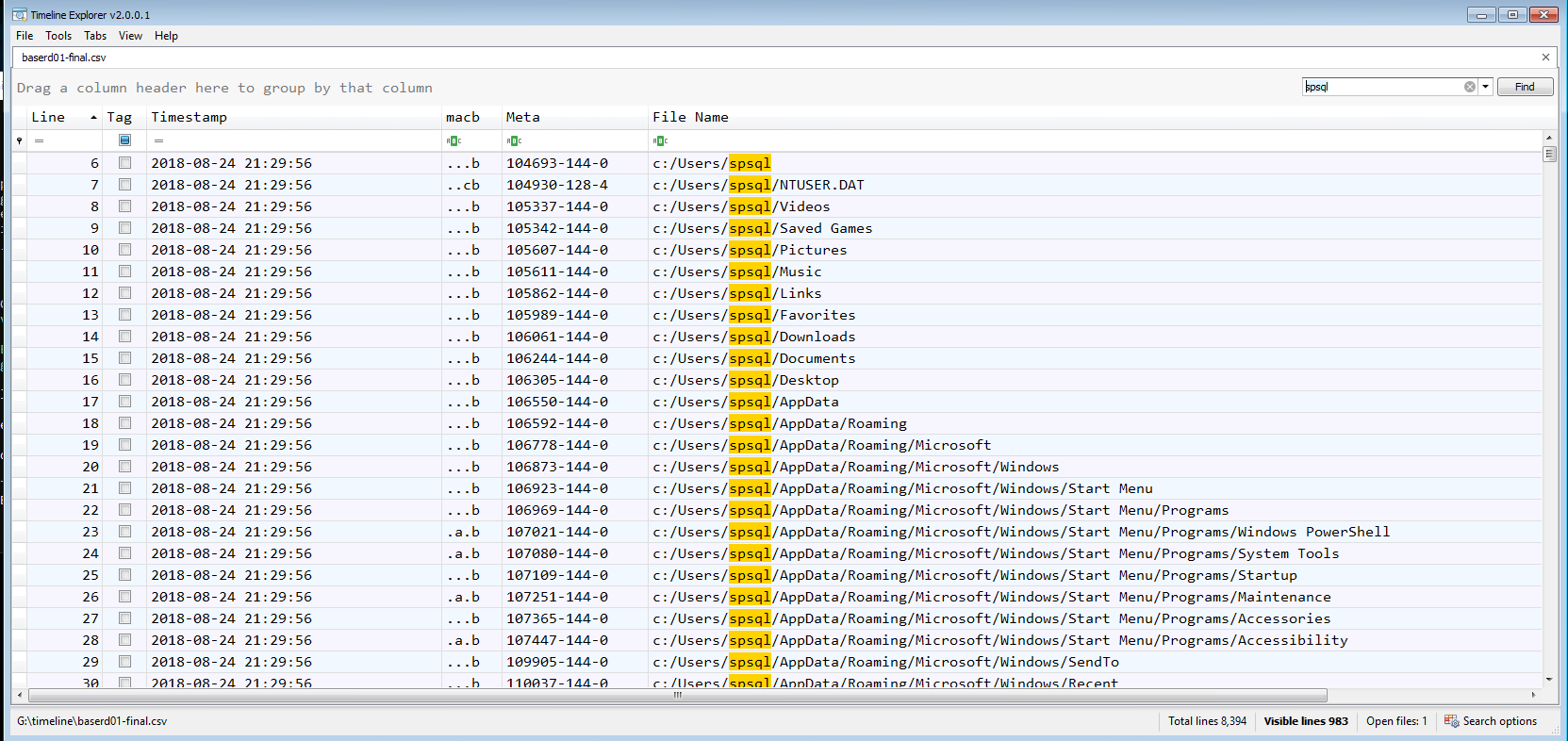
Task: Open the search history dropdown arrow
Action: pos(1485,87)
